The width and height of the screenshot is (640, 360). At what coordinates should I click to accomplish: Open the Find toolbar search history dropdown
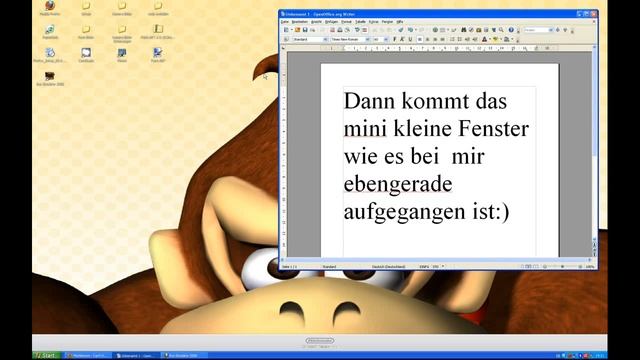click(551, 30)
